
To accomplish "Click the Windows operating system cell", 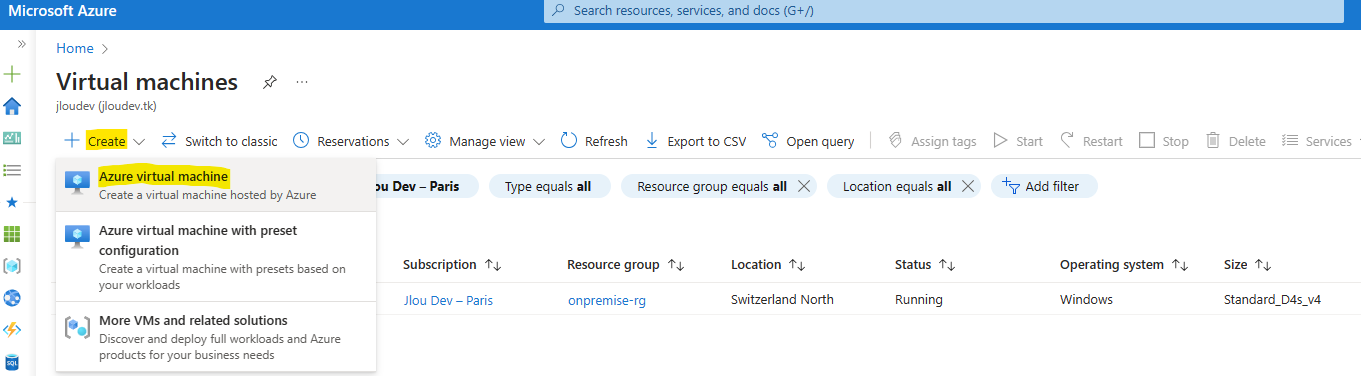I will click(x=1086, y=300).
